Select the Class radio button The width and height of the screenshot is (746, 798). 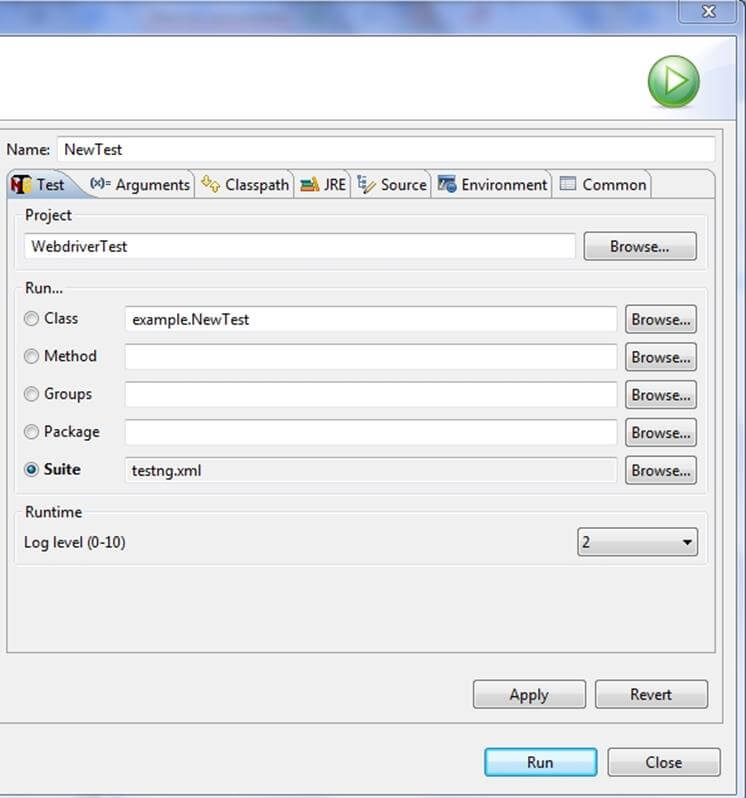[32, 319]
